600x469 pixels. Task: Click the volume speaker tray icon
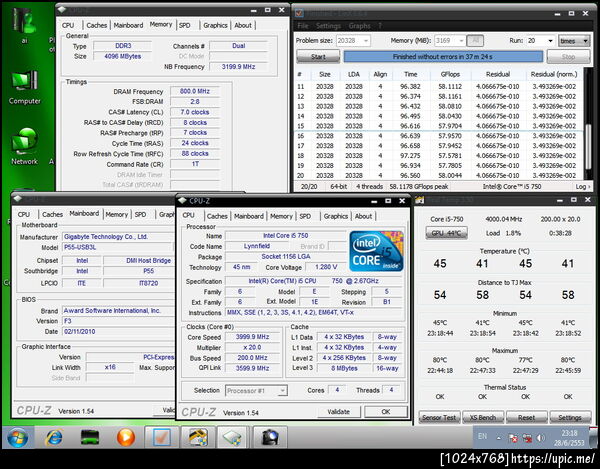[x=541, y=438]
